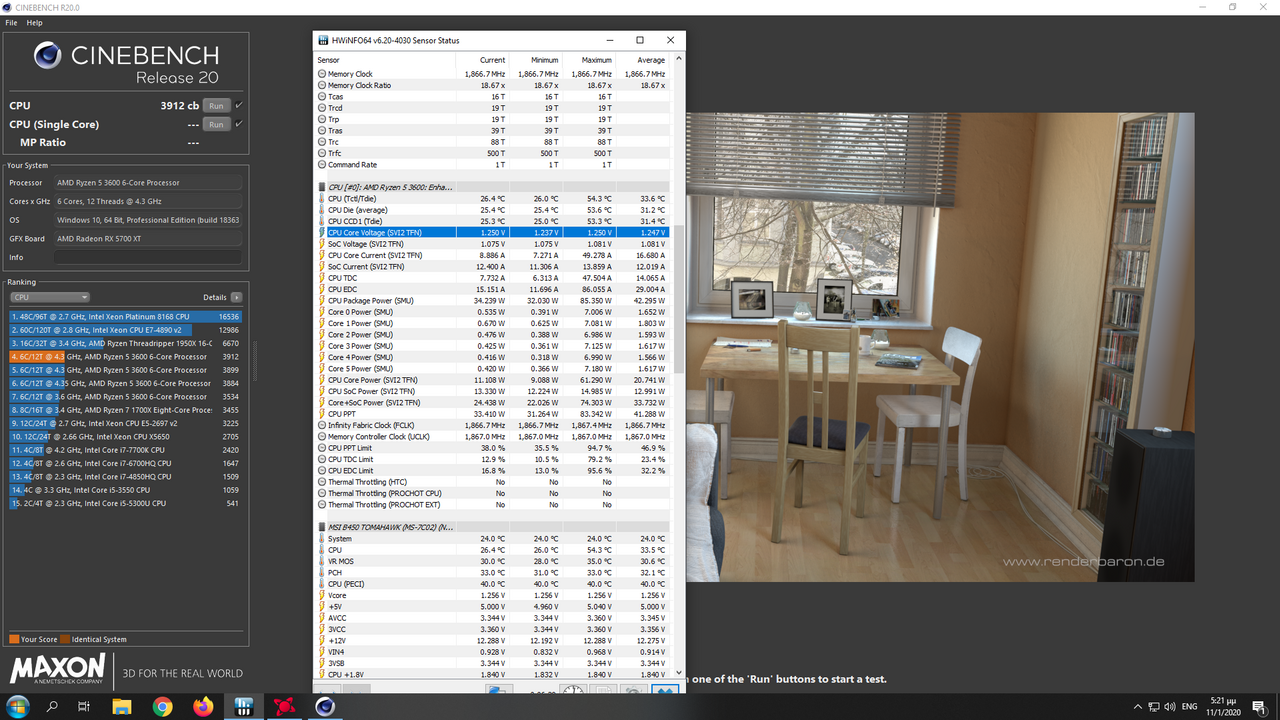This screenshot has height=720, width=1280.
Task: Switch to HWiNFO64 taskbar icon
Action: pyautogui.click(x=243, y=706)
